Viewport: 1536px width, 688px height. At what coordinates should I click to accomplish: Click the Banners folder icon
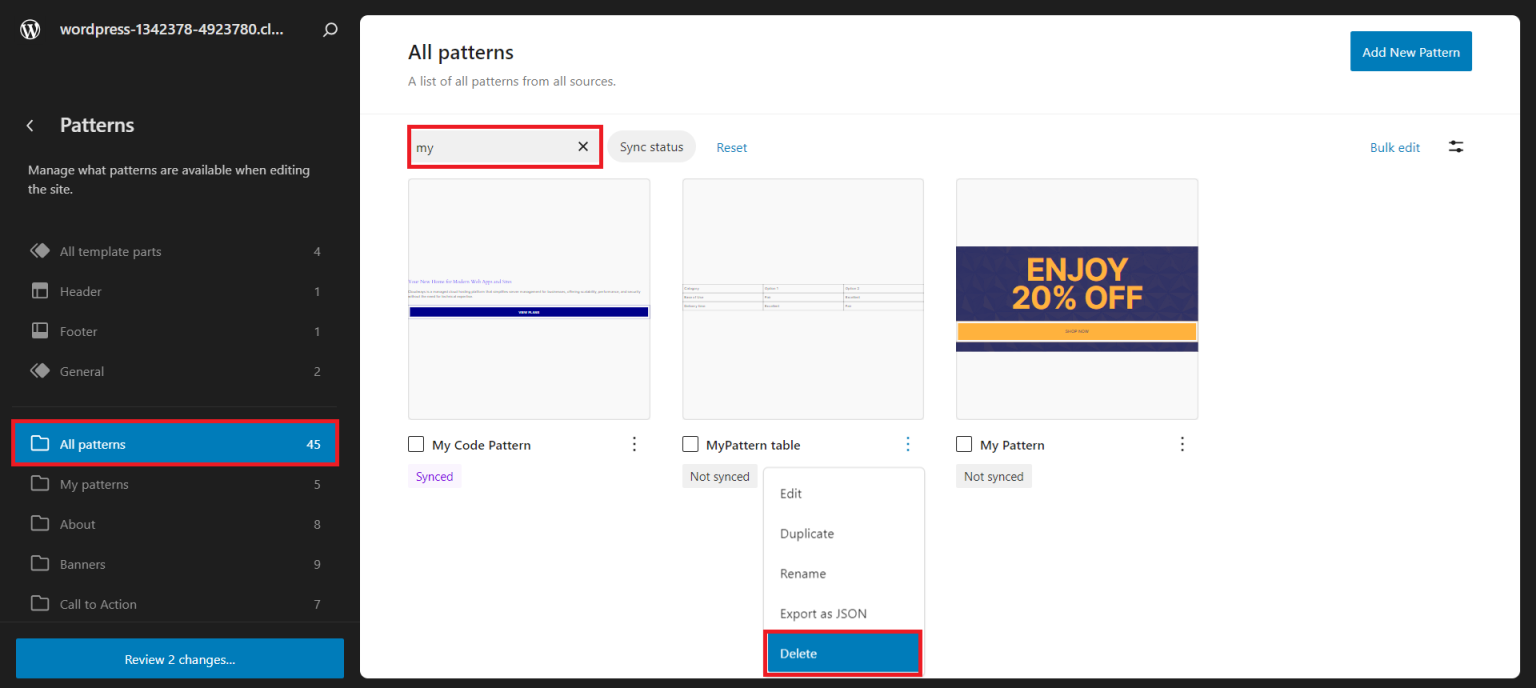coord(40,564)
